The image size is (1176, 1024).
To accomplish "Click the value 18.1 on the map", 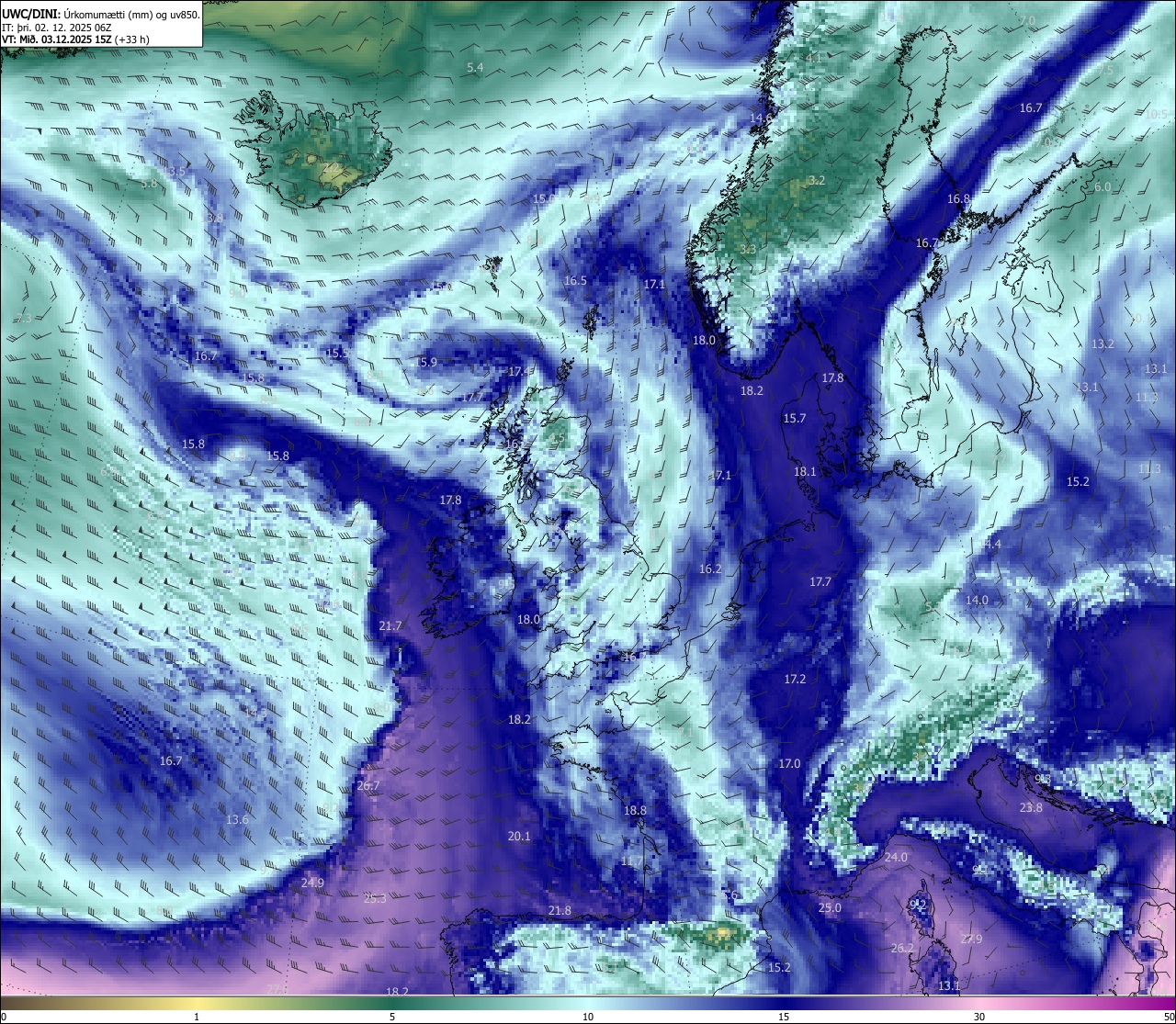I will [805, 472].
